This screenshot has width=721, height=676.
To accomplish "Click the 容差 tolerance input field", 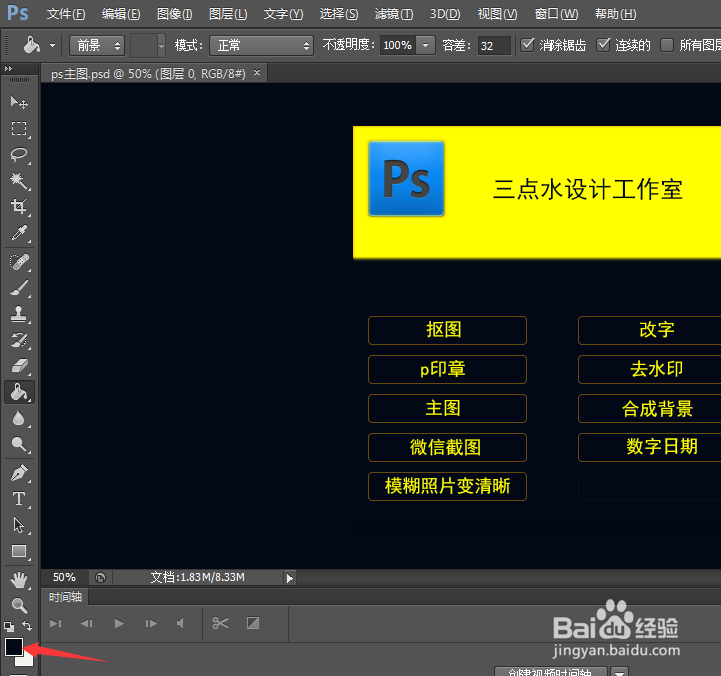I will (494, 46).
